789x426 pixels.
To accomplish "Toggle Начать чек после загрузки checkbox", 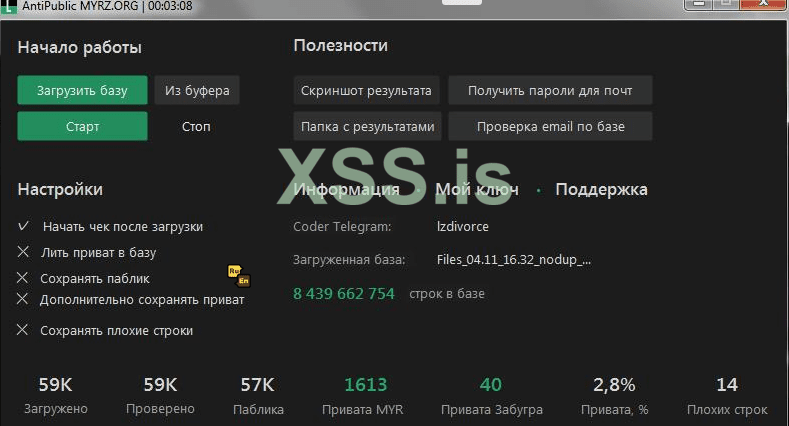I will 23,226.
